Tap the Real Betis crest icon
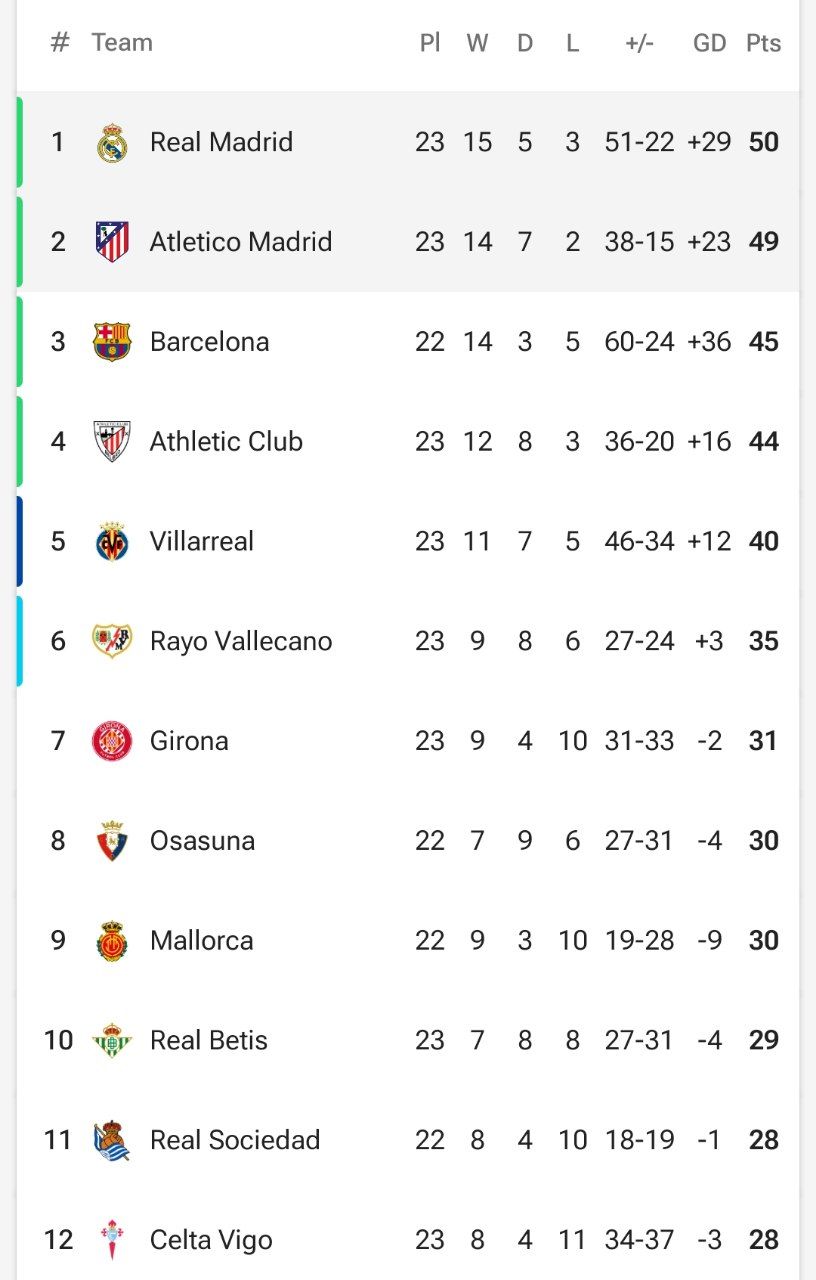The height and width of the screenshot is (1280, 816). [112, 1041]
